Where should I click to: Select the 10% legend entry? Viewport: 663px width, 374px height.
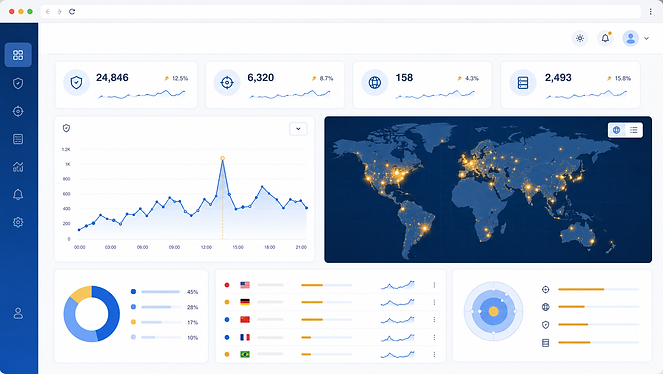tap(164, 338)
